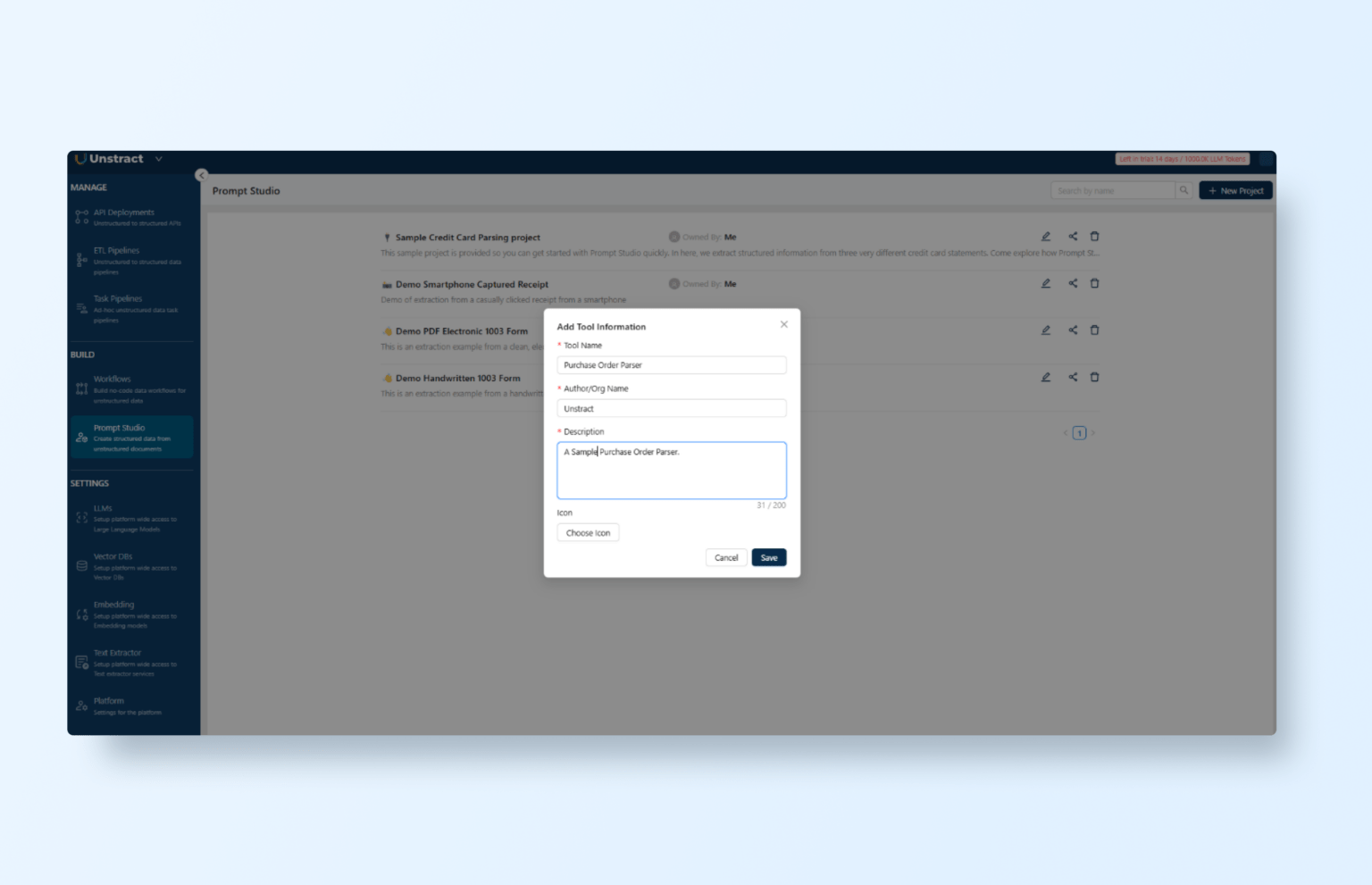Image resolution: width=1372 pixels, height=885 pixels.
Task: Open API Deployments in the sidebar
Action: point(132,217)
